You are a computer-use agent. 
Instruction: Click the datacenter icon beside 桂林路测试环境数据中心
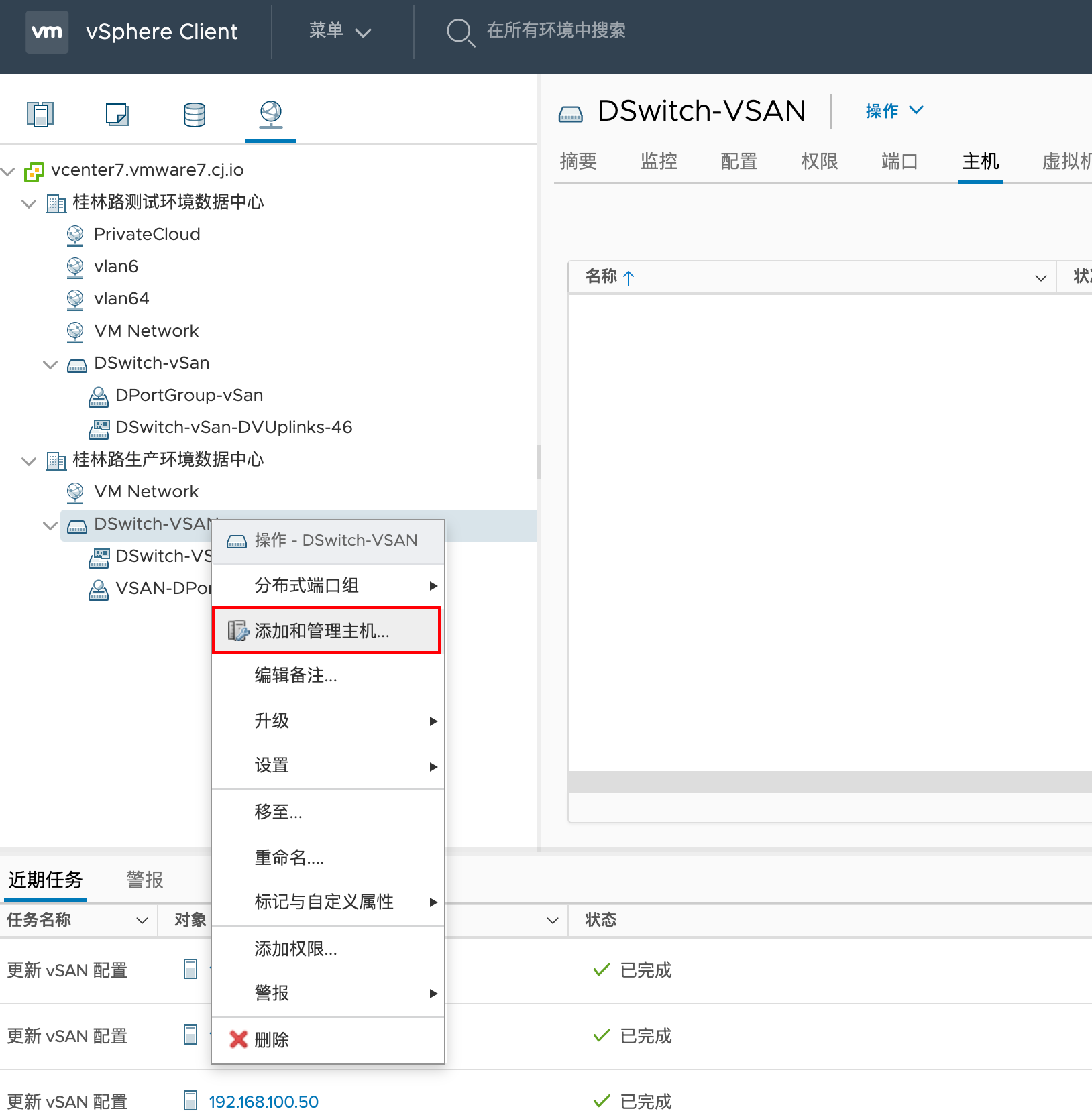click(56, 202)
